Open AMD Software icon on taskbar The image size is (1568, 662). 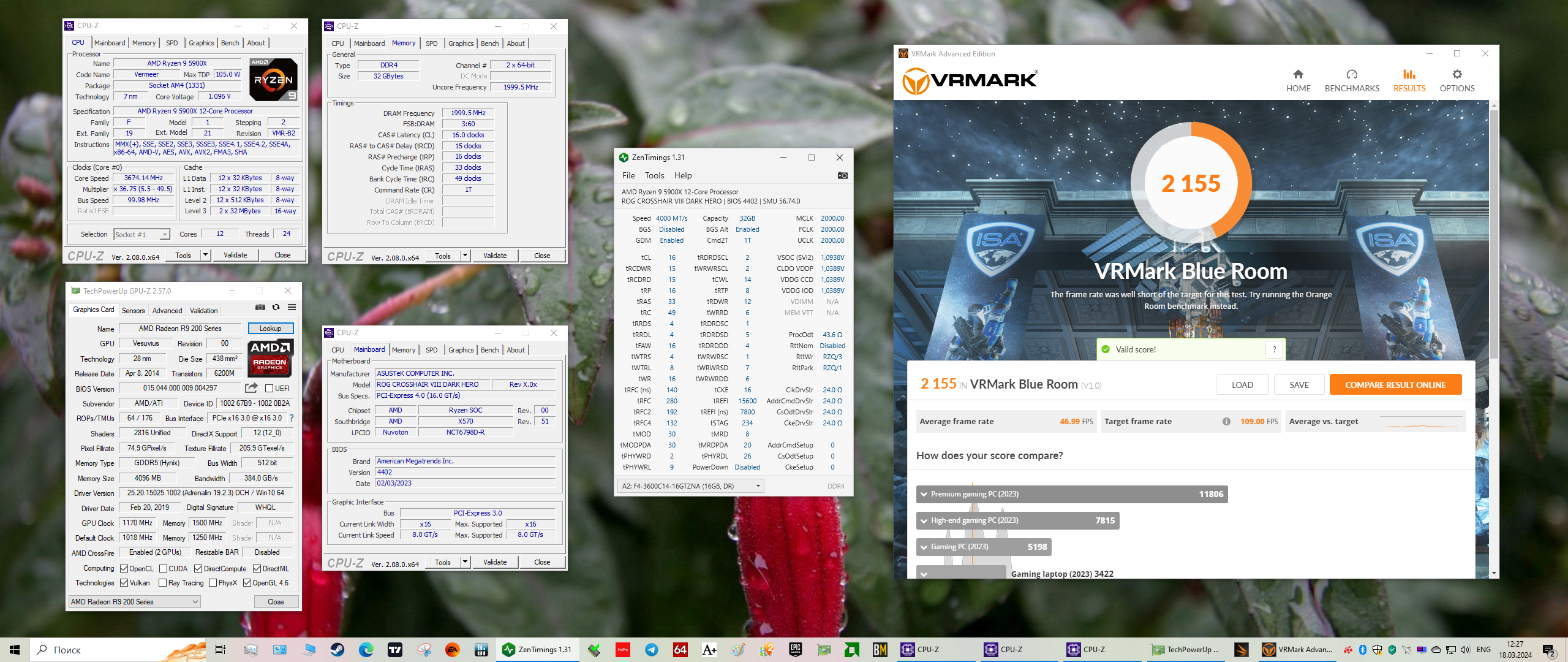(x=852, y=650)
